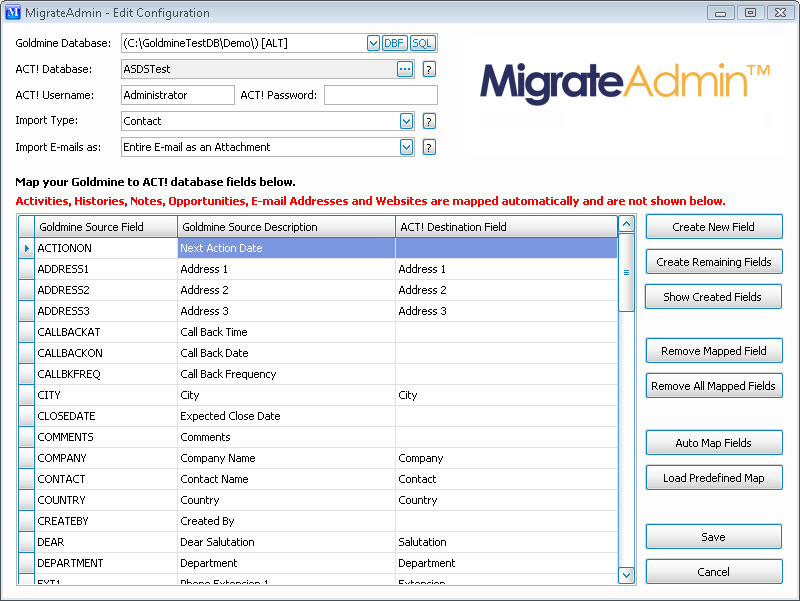Select the ADDRESS2 source field cell

[106, 290]
